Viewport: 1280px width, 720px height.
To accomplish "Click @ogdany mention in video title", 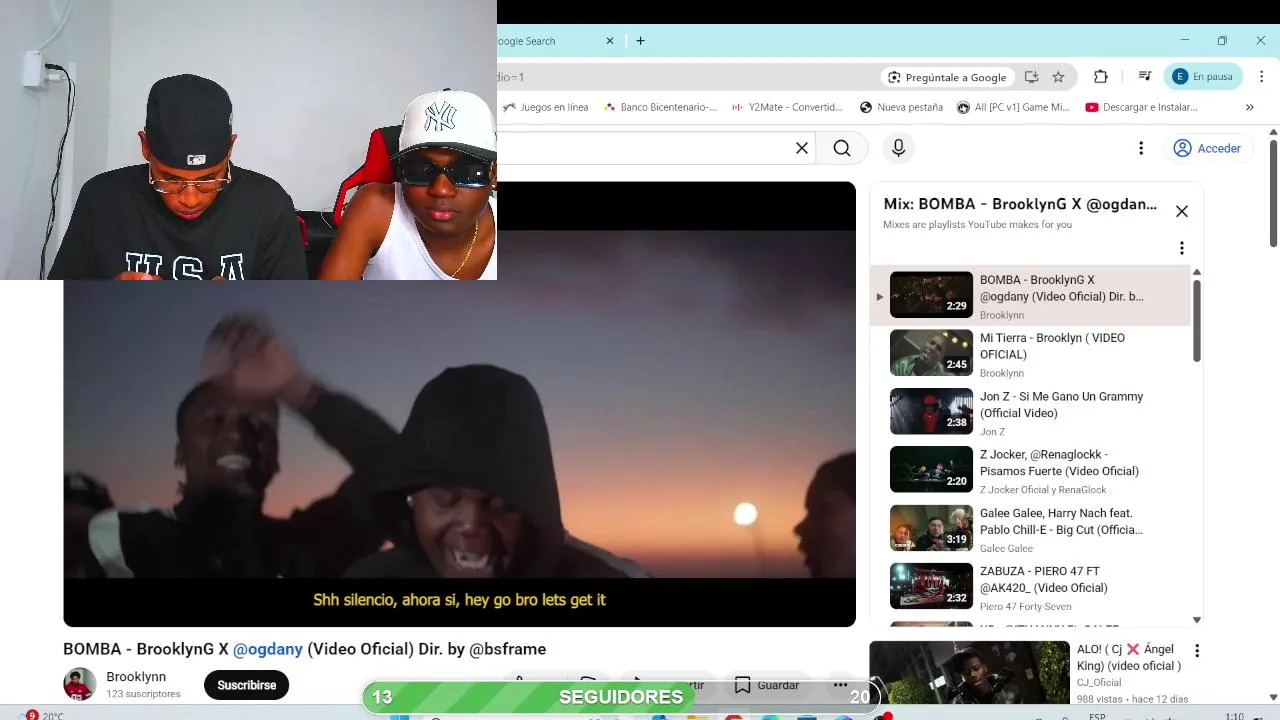I will click(268, 649).
